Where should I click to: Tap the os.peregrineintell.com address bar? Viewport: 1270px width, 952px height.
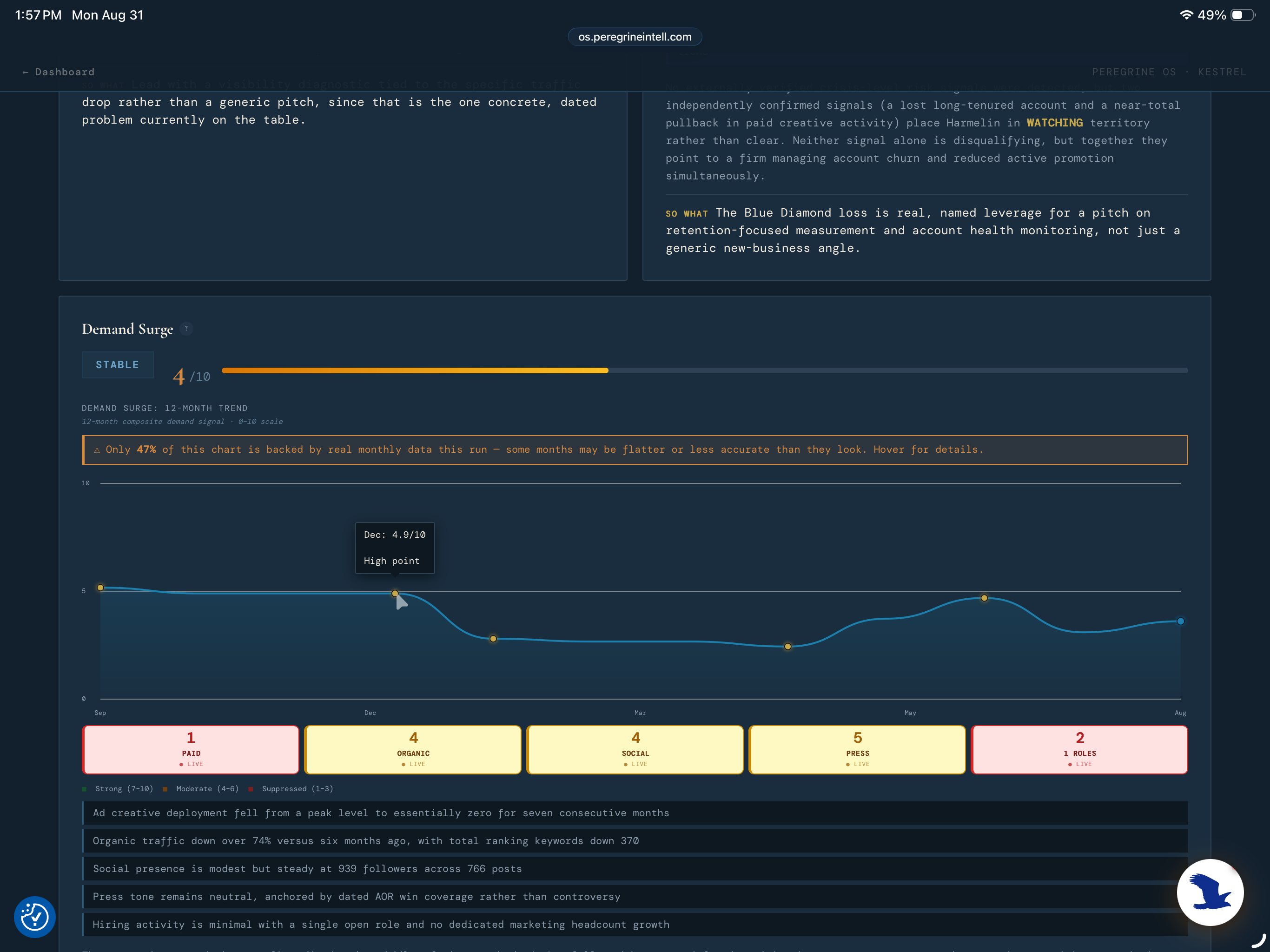click(x=635, y=37)
